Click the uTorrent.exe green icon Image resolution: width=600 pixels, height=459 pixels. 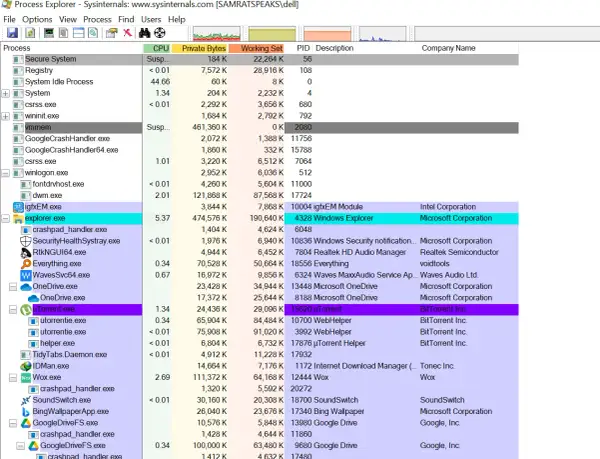click(x=26, y=309)
